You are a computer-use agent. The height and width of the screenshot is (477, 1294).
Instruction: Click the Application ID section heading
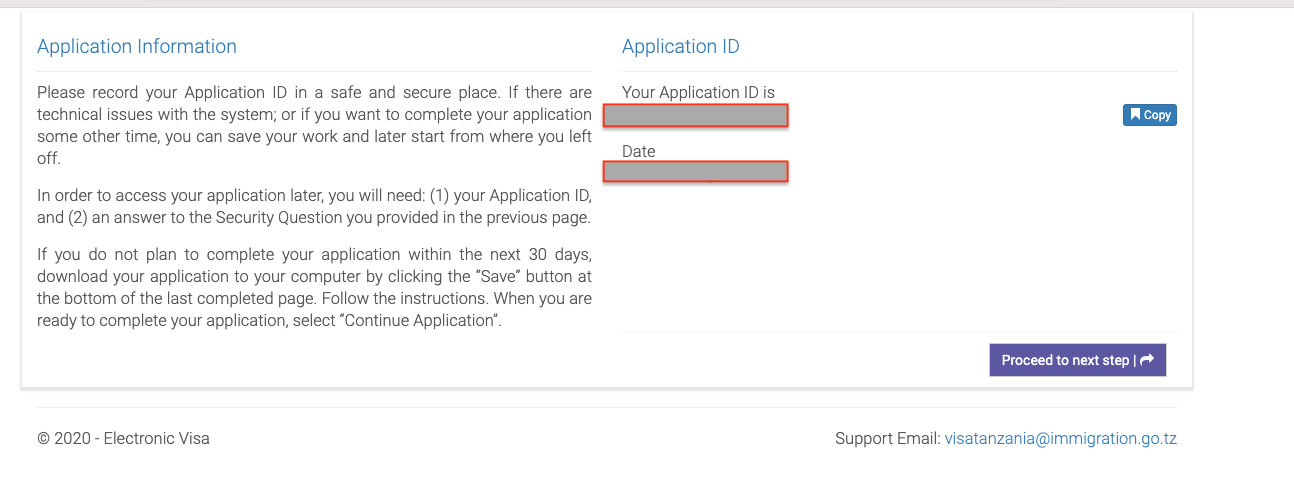click(680, 46)
